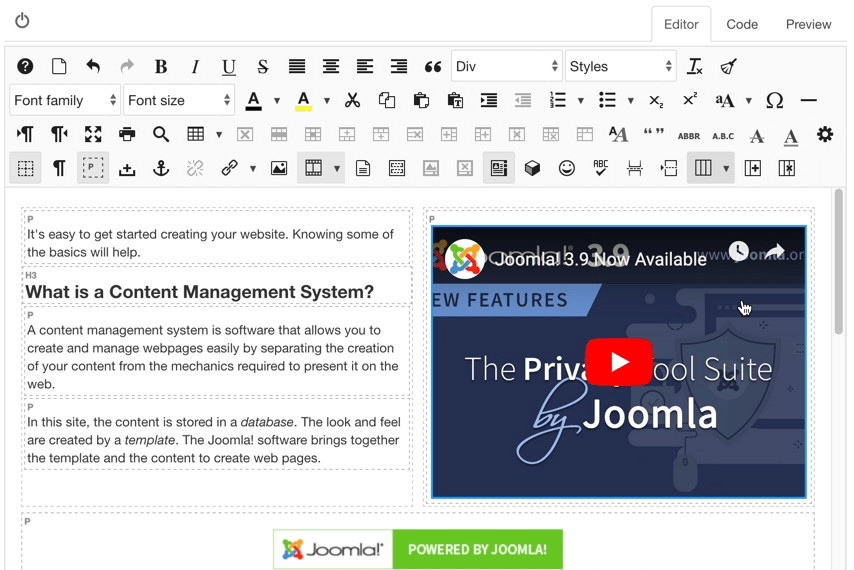Click the video Watch later clock icon

point(739,251)
